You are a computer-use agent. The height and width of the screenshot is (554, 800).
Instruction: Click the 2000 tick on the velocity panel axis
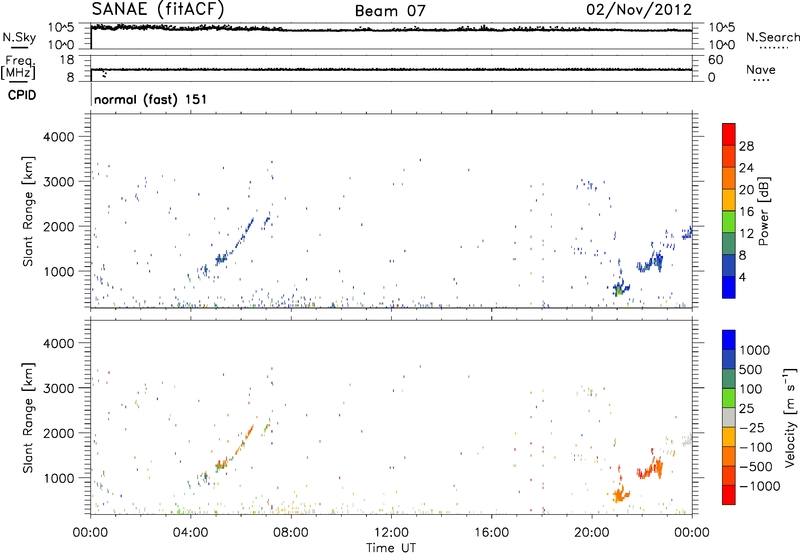tap(59, 433)
